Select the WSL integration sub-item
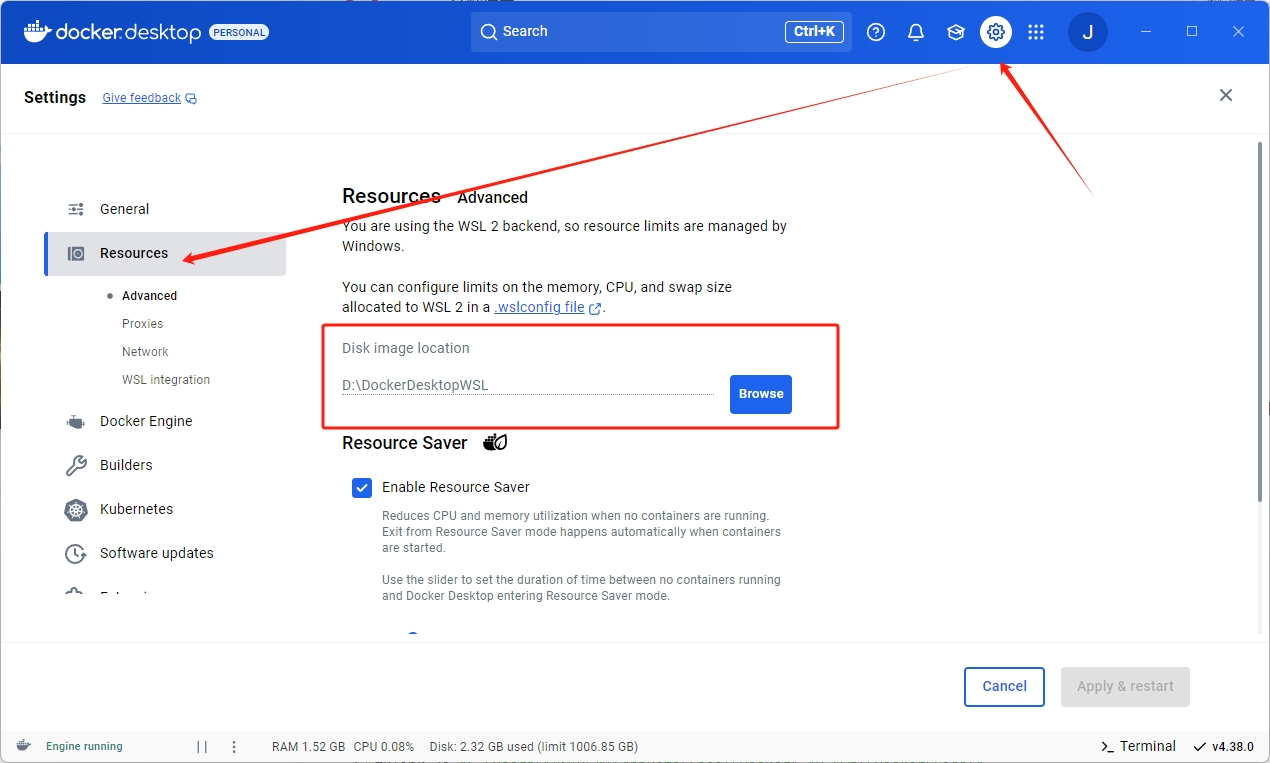Viewport: 1270px width, 763px height. point(166,380)
